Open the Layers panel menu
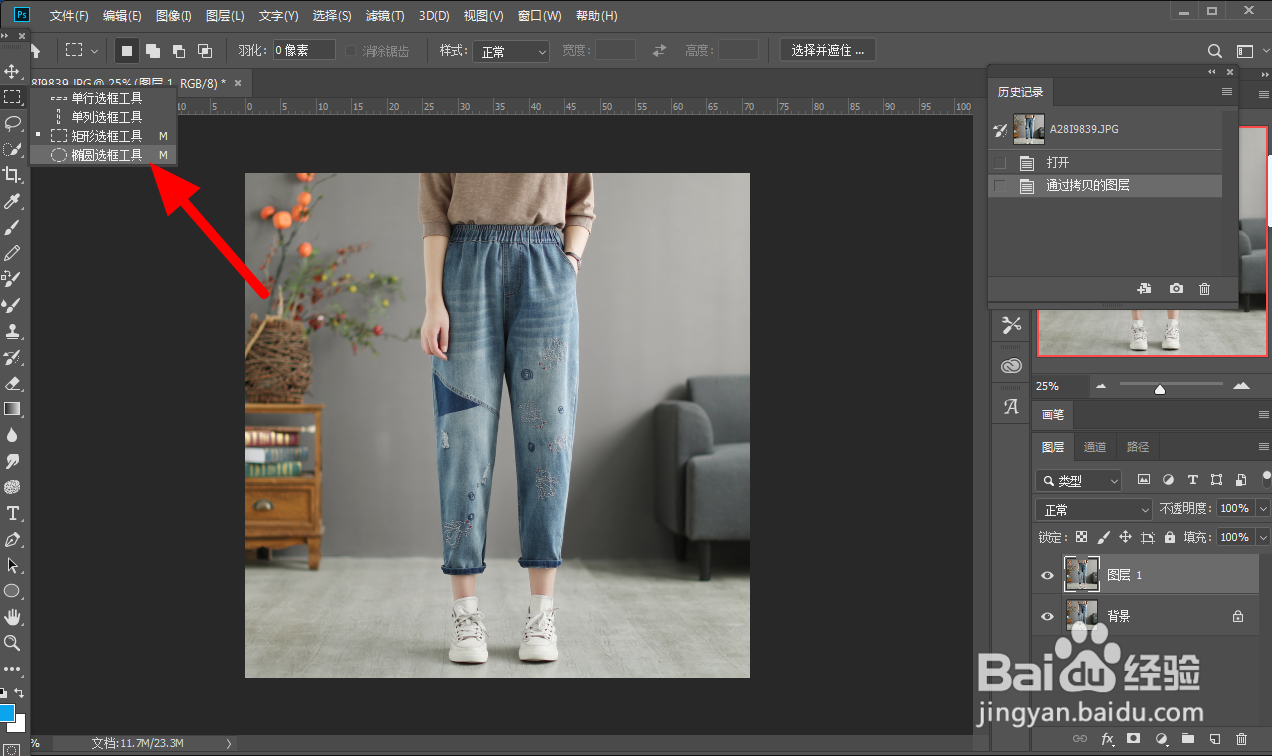This screenshot has width=1272, height=756. pos(1263,447)
